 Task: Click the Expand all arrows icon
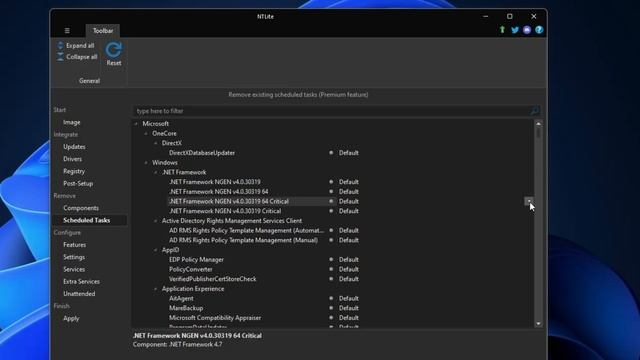coord(60,45)
